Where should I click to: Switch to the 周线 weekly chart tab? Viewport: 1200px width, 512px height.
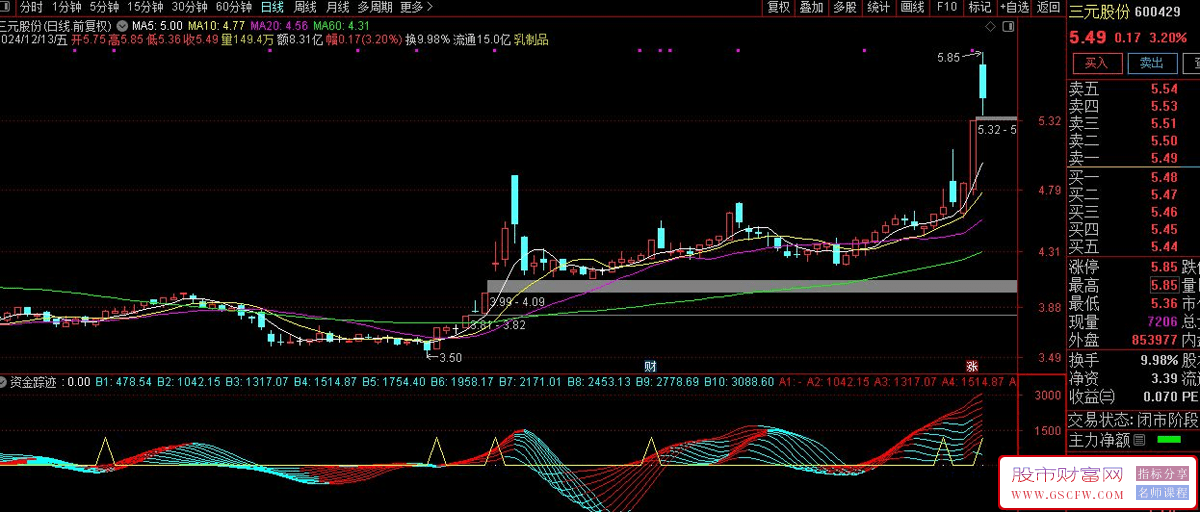coord(305,7)
